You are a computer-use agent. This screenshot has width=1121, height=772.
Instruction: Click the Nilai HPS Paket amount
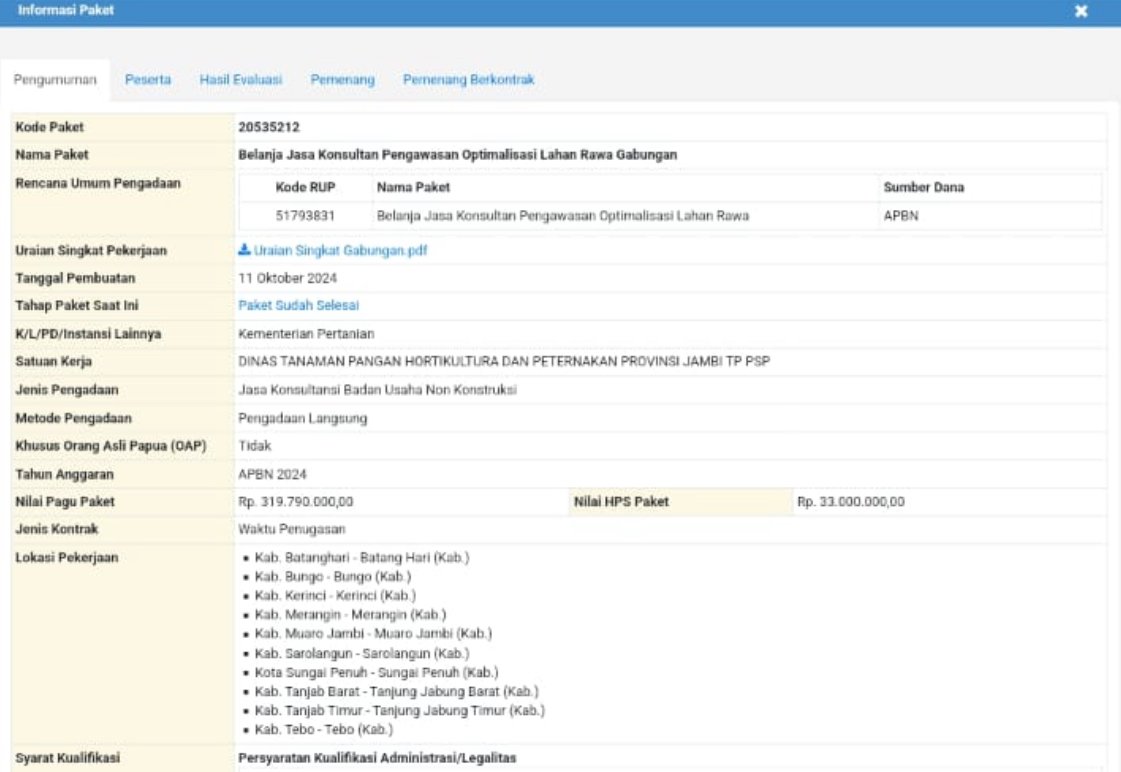click(x=850, y=502)
